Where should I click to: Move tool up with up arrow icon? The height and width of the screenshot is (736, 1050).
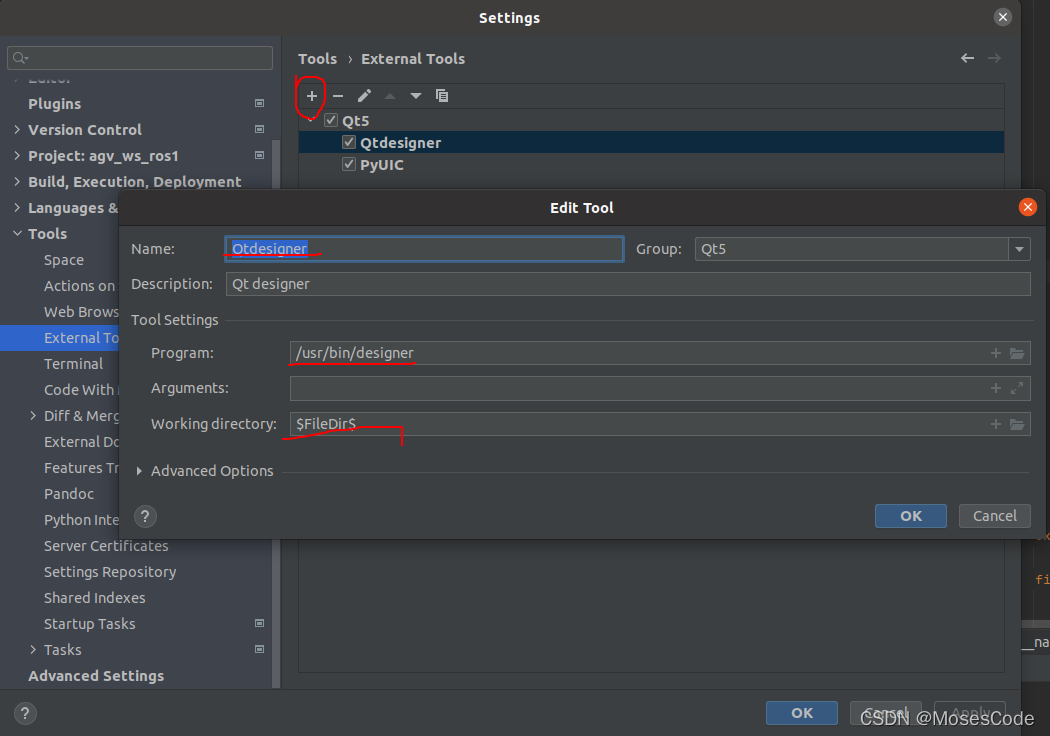coord(390,96)
